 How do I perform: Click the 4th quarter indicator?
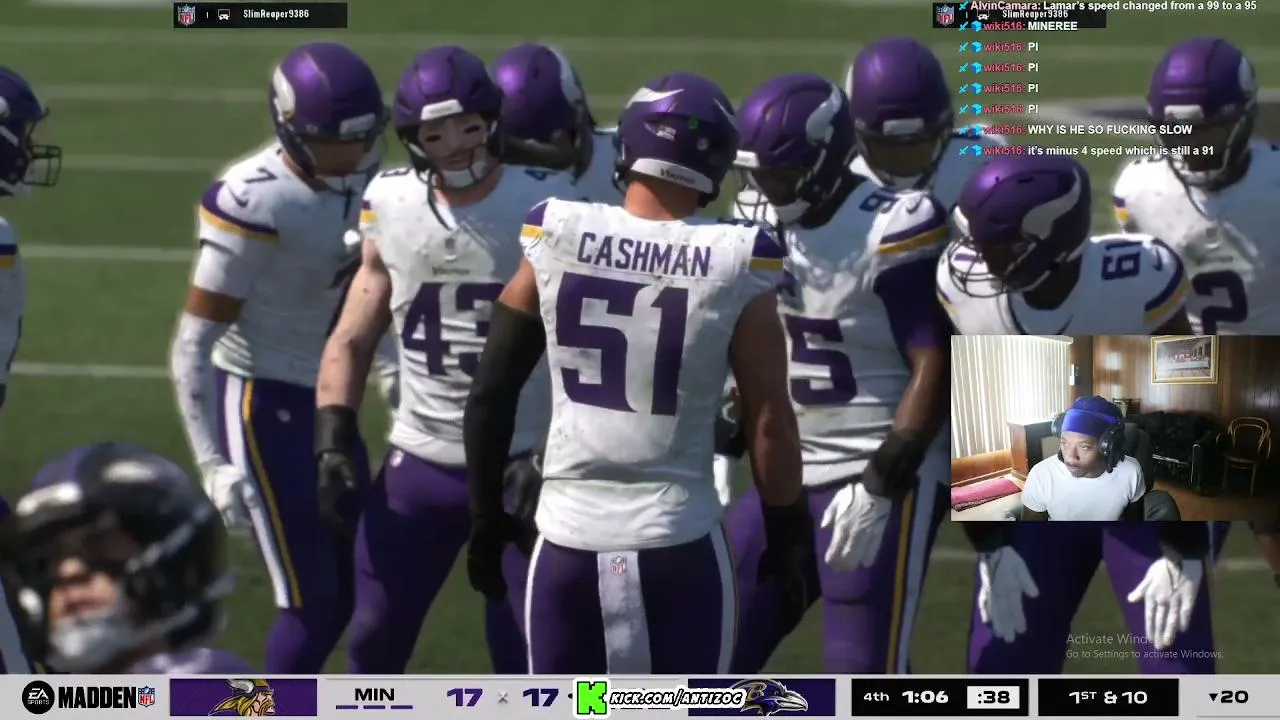876,697
